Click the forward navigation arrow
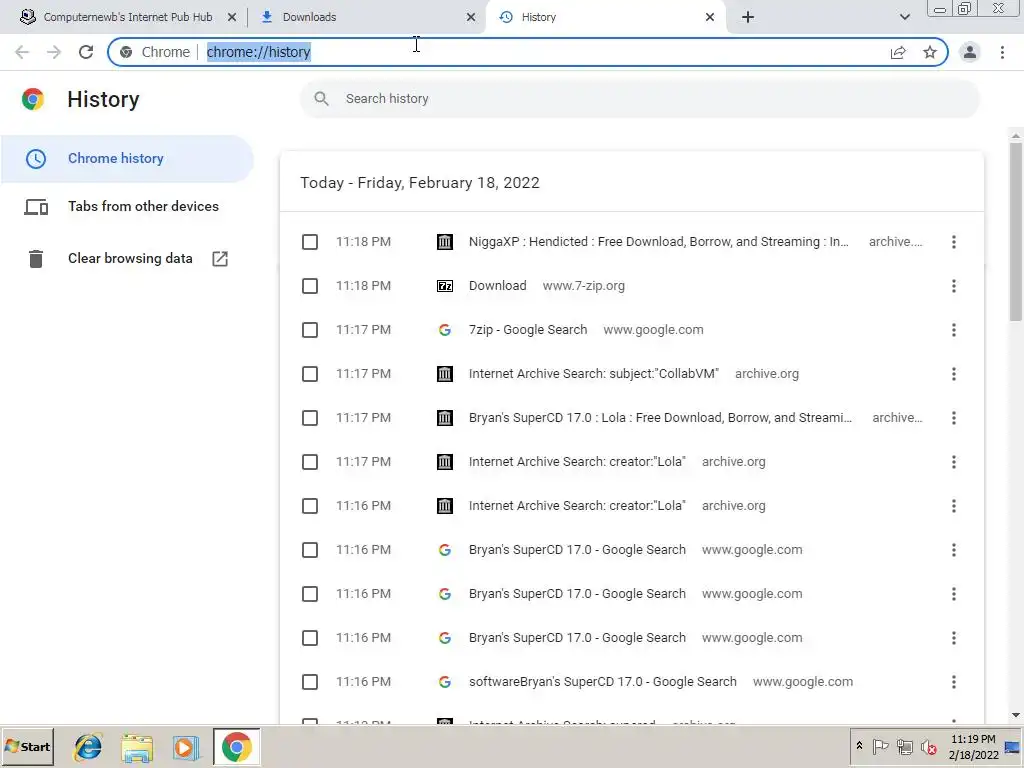 (x=54, y=52)
